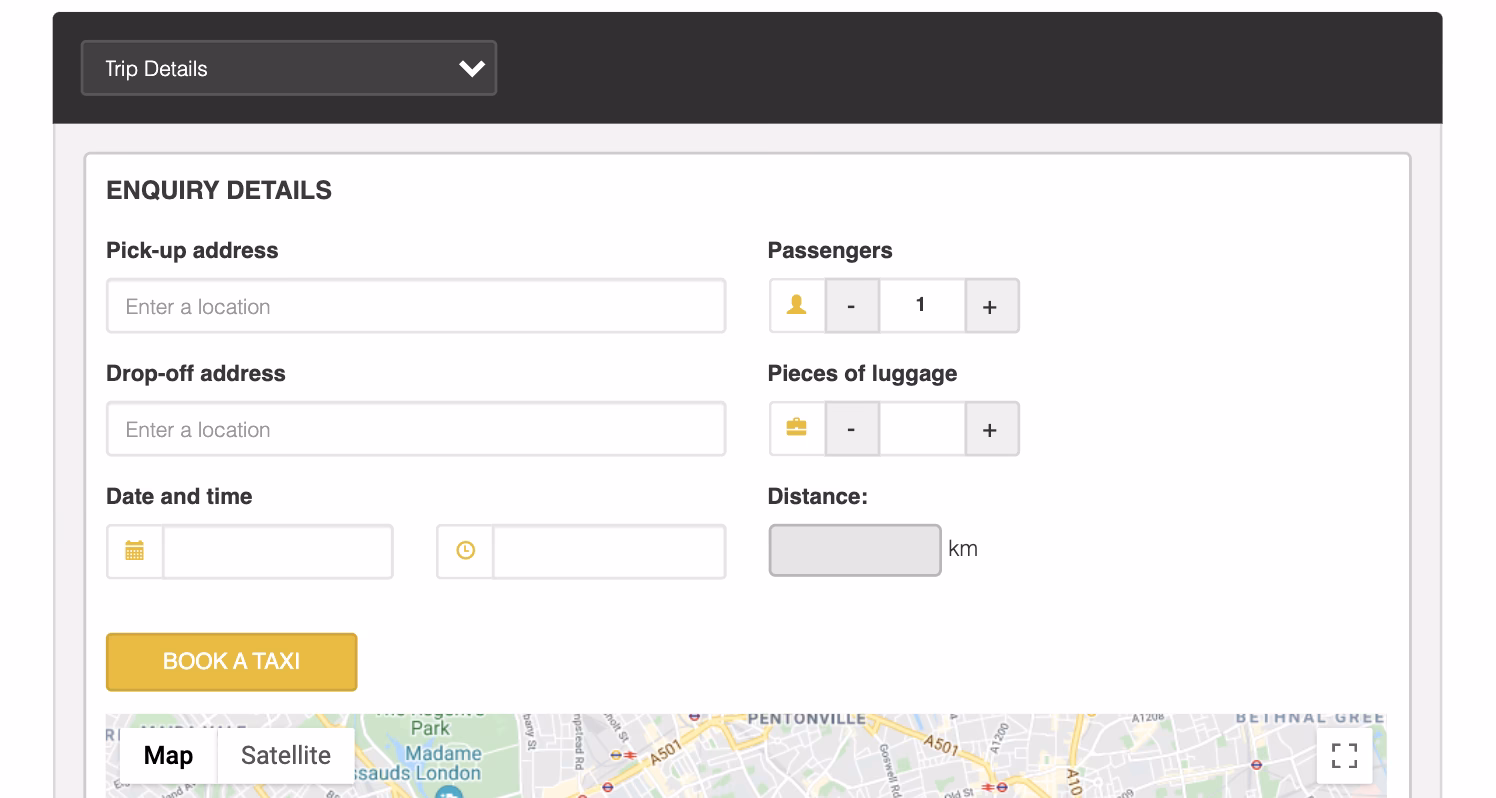Click the Drop-off address input field
Screen dimensions: 1496x798
point(416,428)
